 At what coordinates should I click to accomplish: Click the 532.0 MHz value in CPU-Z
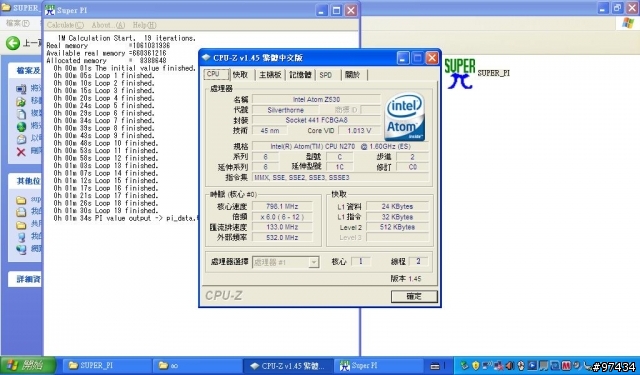[x=282, y=237]
